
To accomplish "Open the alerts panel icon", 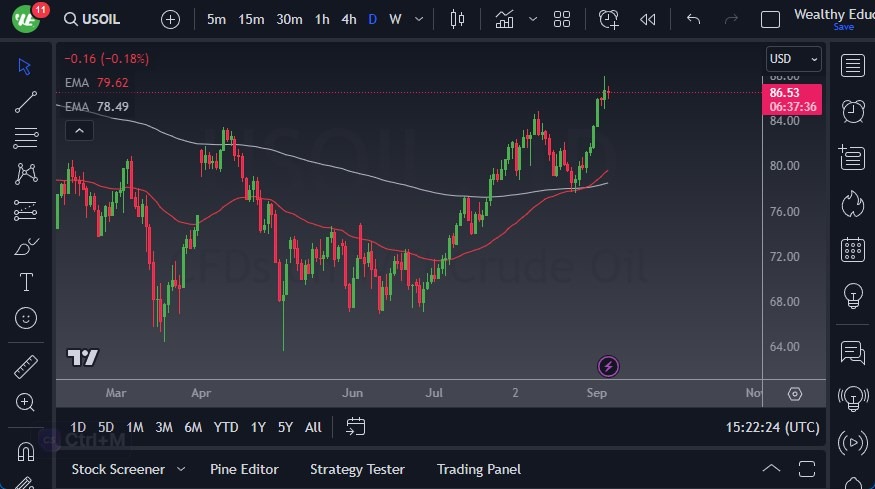I will [x=853, y=111].
